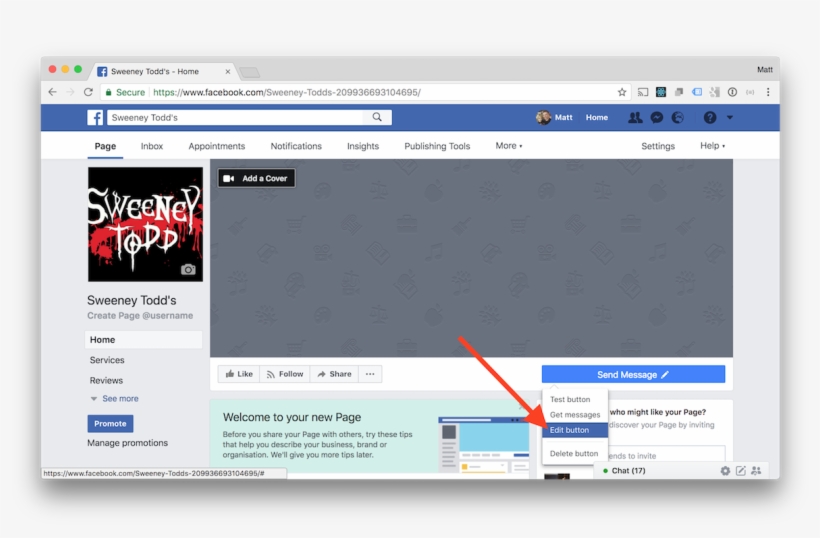The width and height of the screenshot is (820, 538).
Task: Start a new chat message icon
Action: (x=741, y=471)
